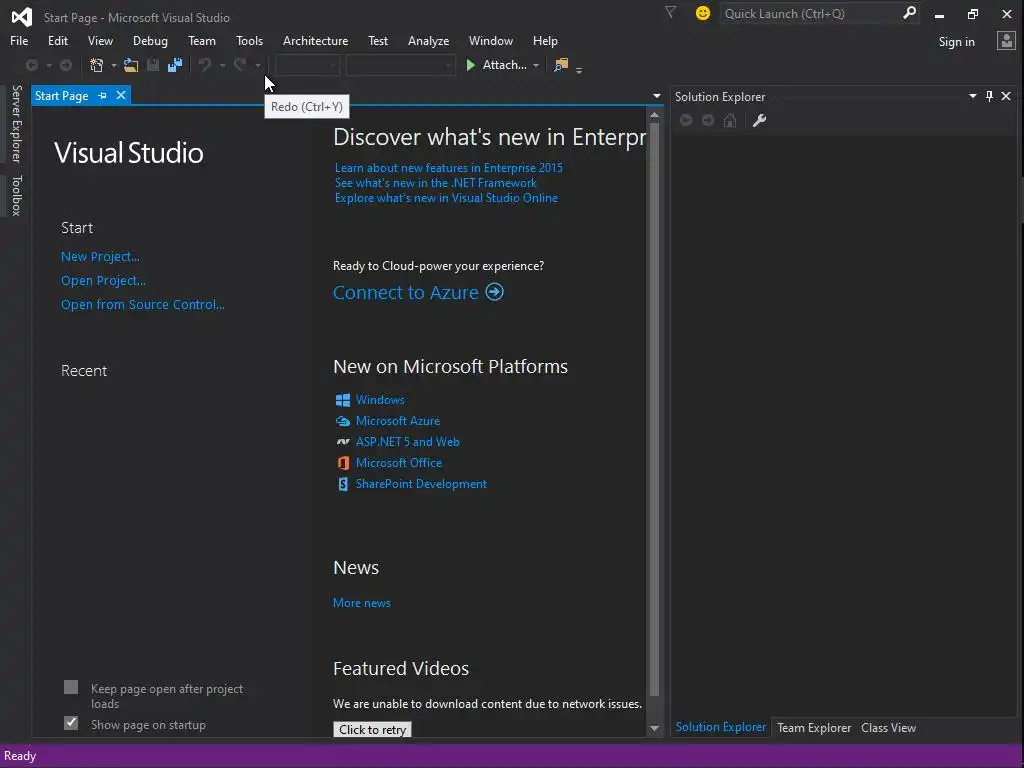Open the File menu
This screenshot has height=768, width=1024.
(19, 40)
